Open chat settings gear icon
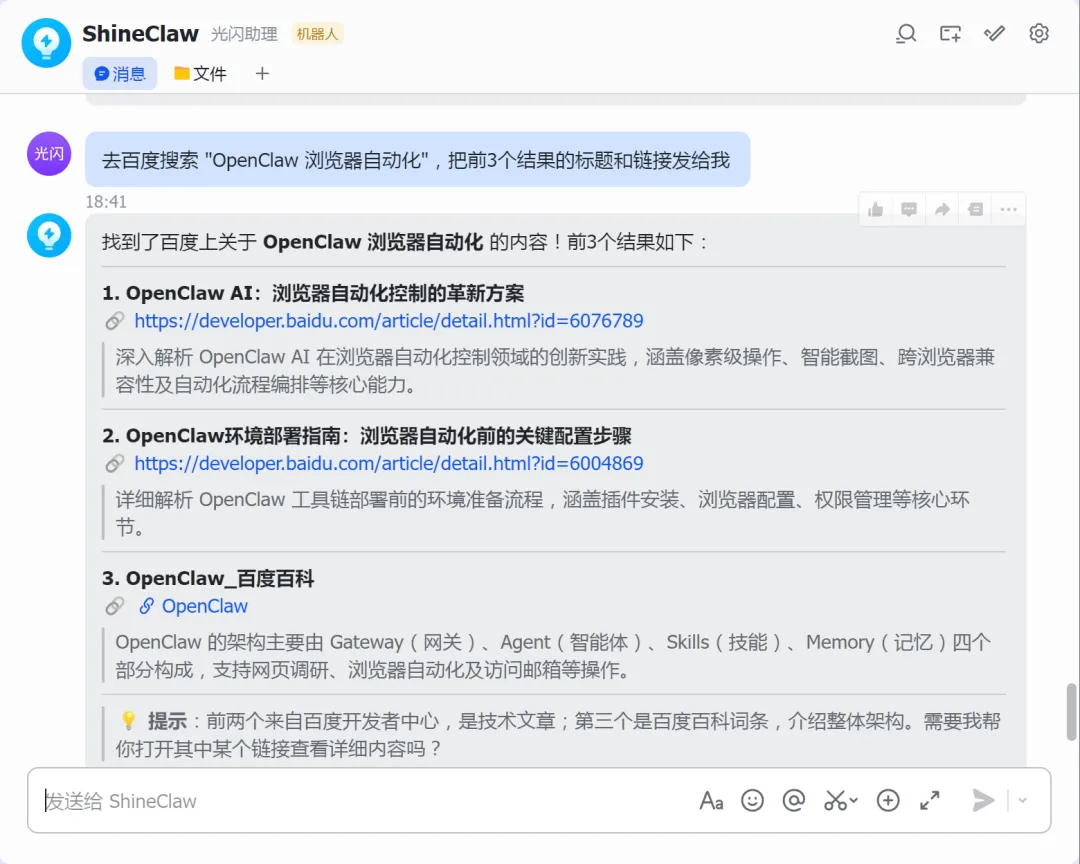 1039,33
